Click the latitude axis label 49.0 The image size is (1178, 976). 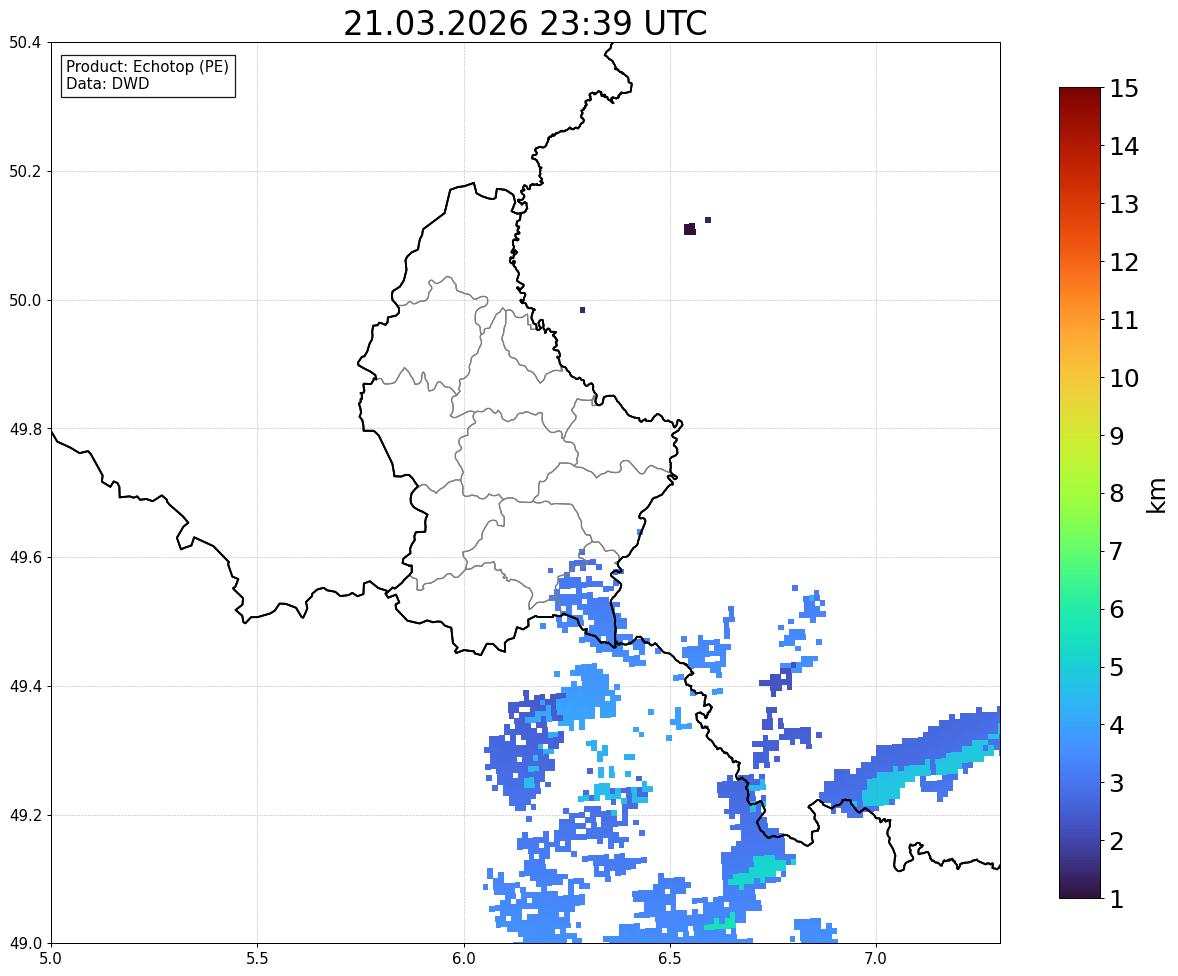point(24,944)
